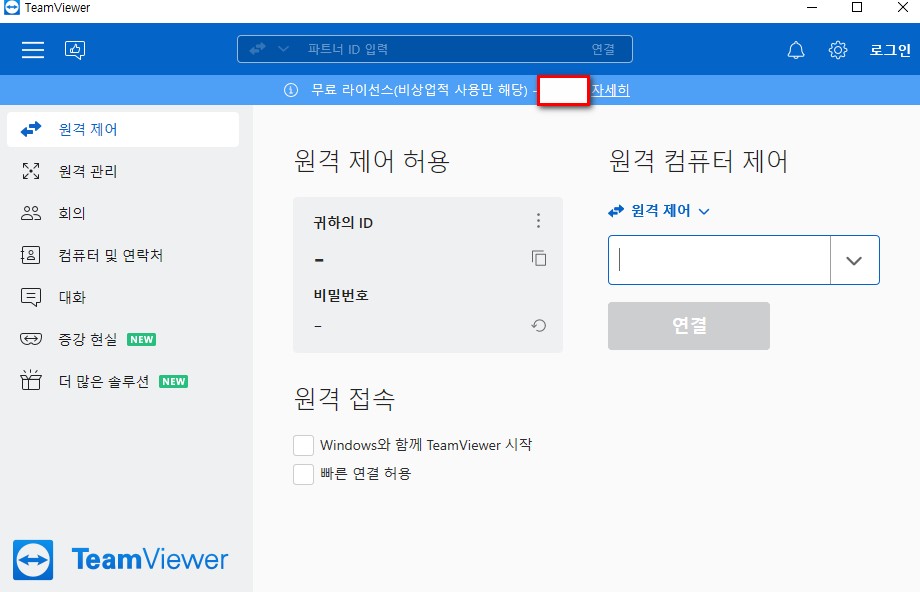Viewport: 920px width, 592px height.
Task: Enable Windows와 함께 TeamViewer 시작 checkbox
Action: [303, 445]
